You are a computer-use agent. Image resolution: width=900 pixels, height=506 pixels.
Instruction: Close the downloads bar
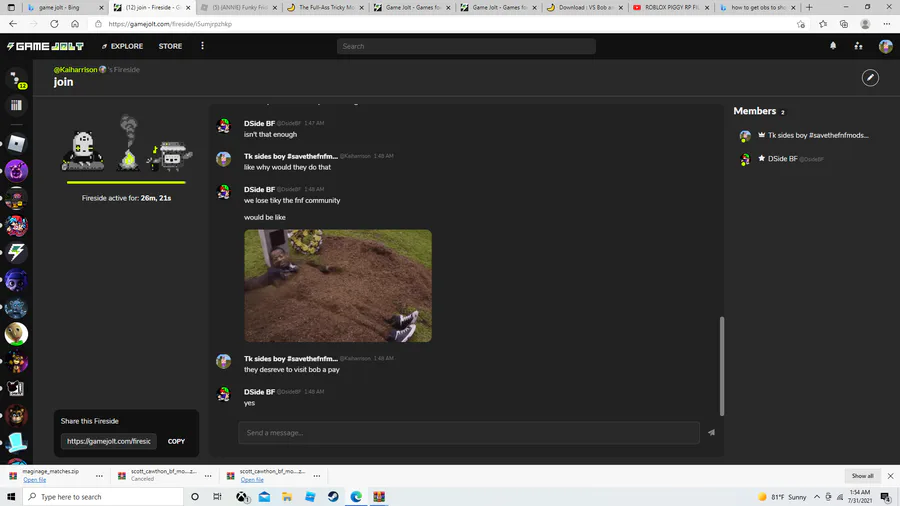[x=890, y=476]
